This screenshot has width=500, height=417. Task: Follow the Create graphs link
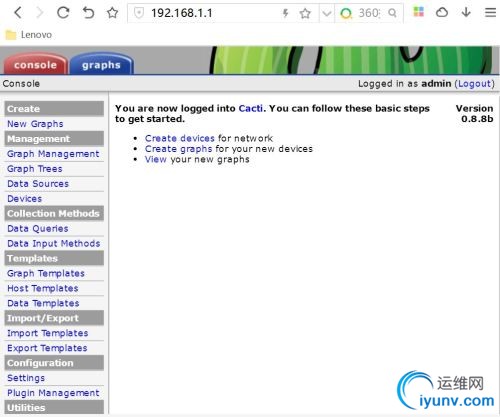coord(178,149)
